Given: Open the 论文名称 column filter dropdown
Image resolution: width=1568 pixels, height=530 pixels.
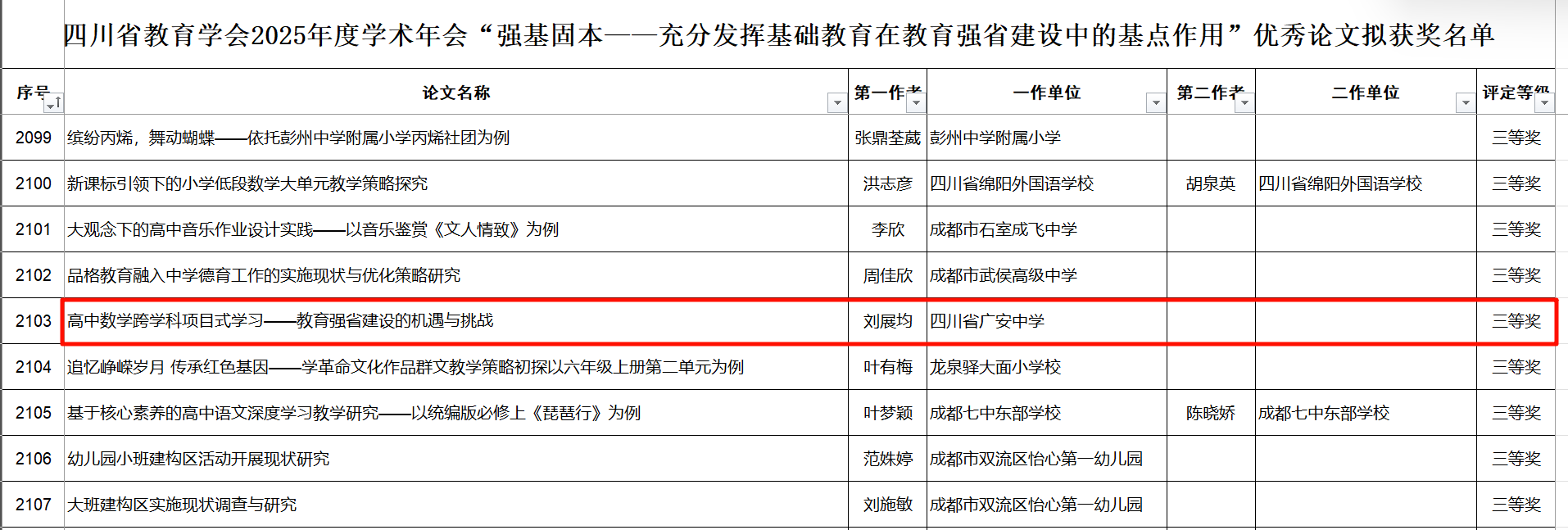Looking at the screenshot, I should click(x=836, y=103).
